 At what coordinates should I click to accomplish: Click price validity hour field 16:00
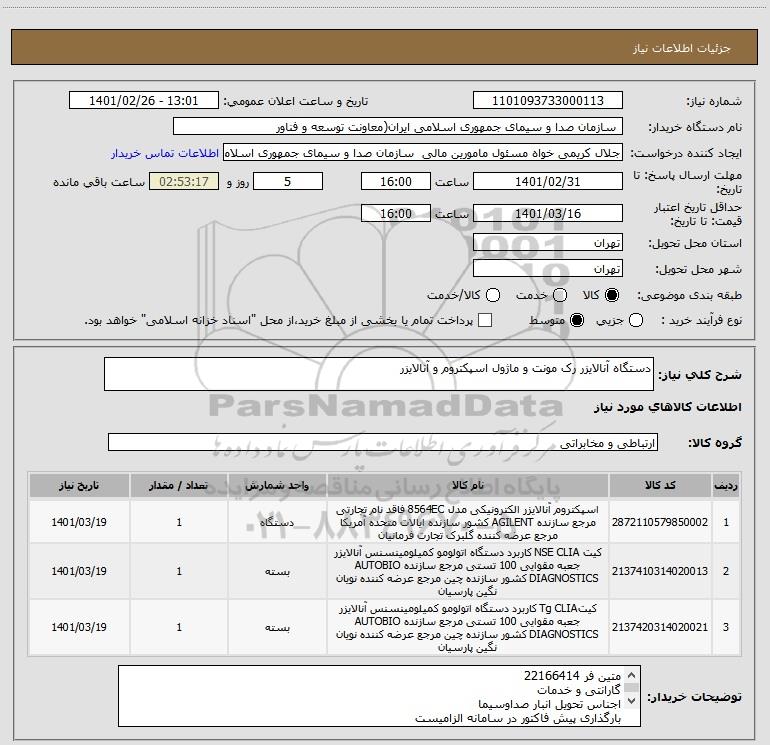tap(396, 213)
